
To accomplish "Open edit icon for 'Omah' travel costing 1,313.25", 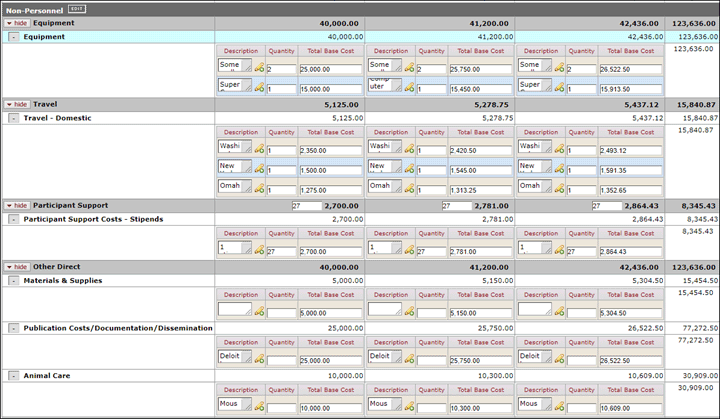I will 409,188.
